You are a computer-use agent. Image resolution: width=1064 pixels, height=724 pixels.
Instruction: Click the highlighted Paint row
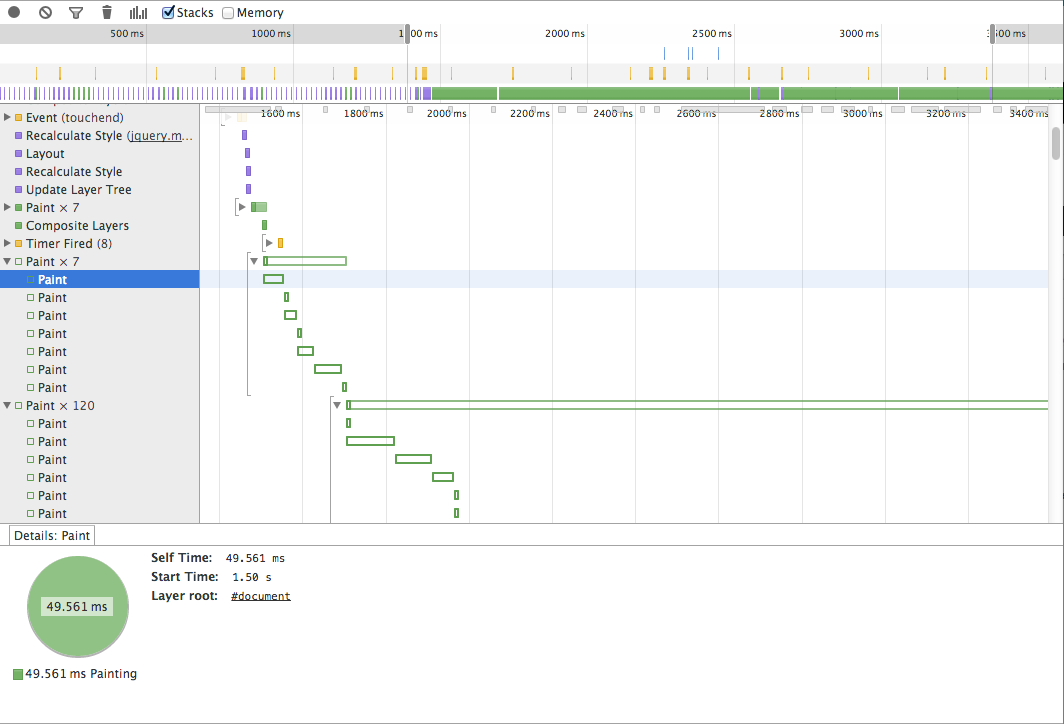pyautogui.click(x=52, y=280)
